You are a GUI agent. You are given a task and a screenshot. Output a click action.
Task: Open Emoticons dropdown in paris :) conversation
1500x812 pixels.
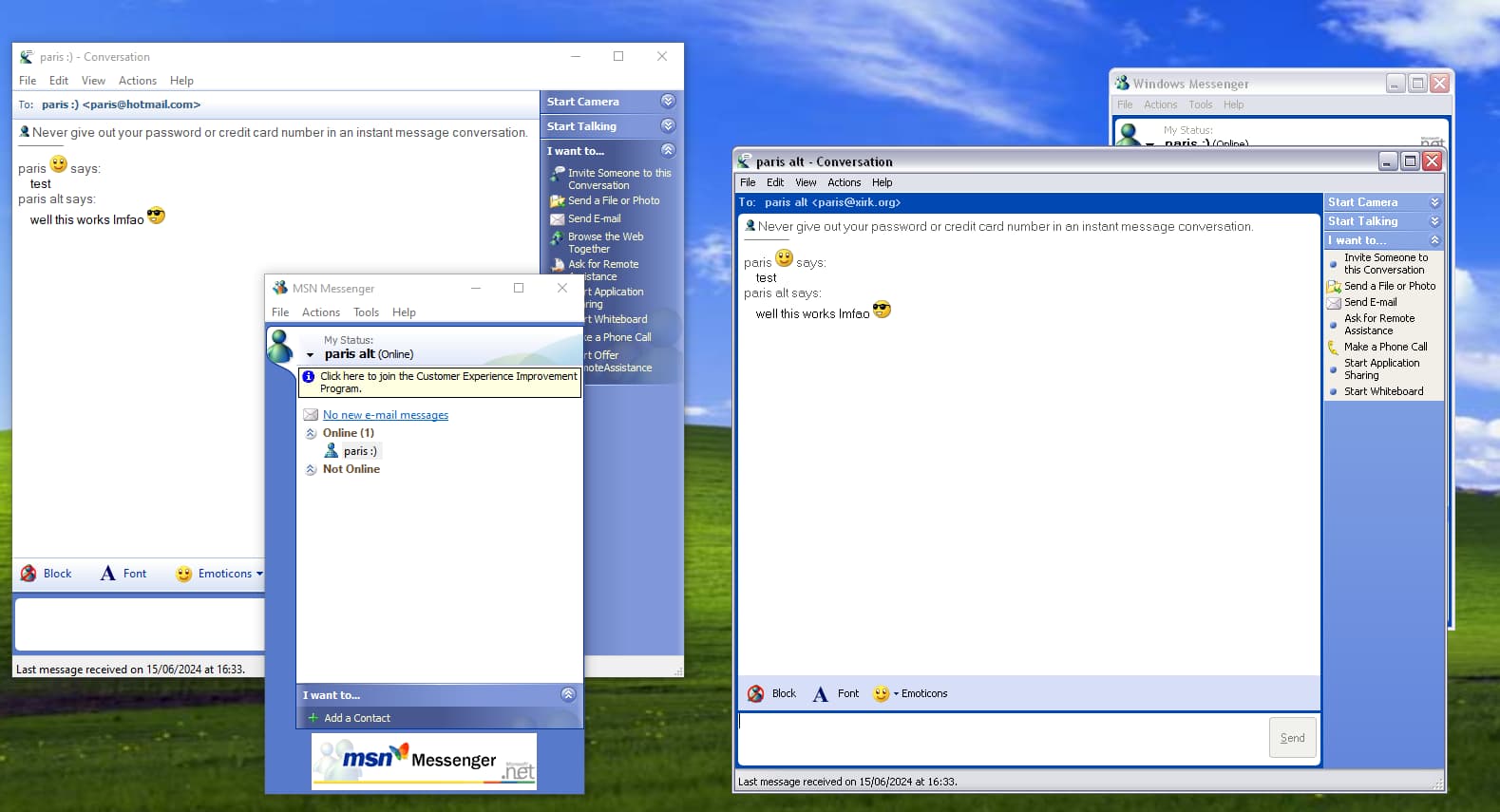click(x=219, y=574)
